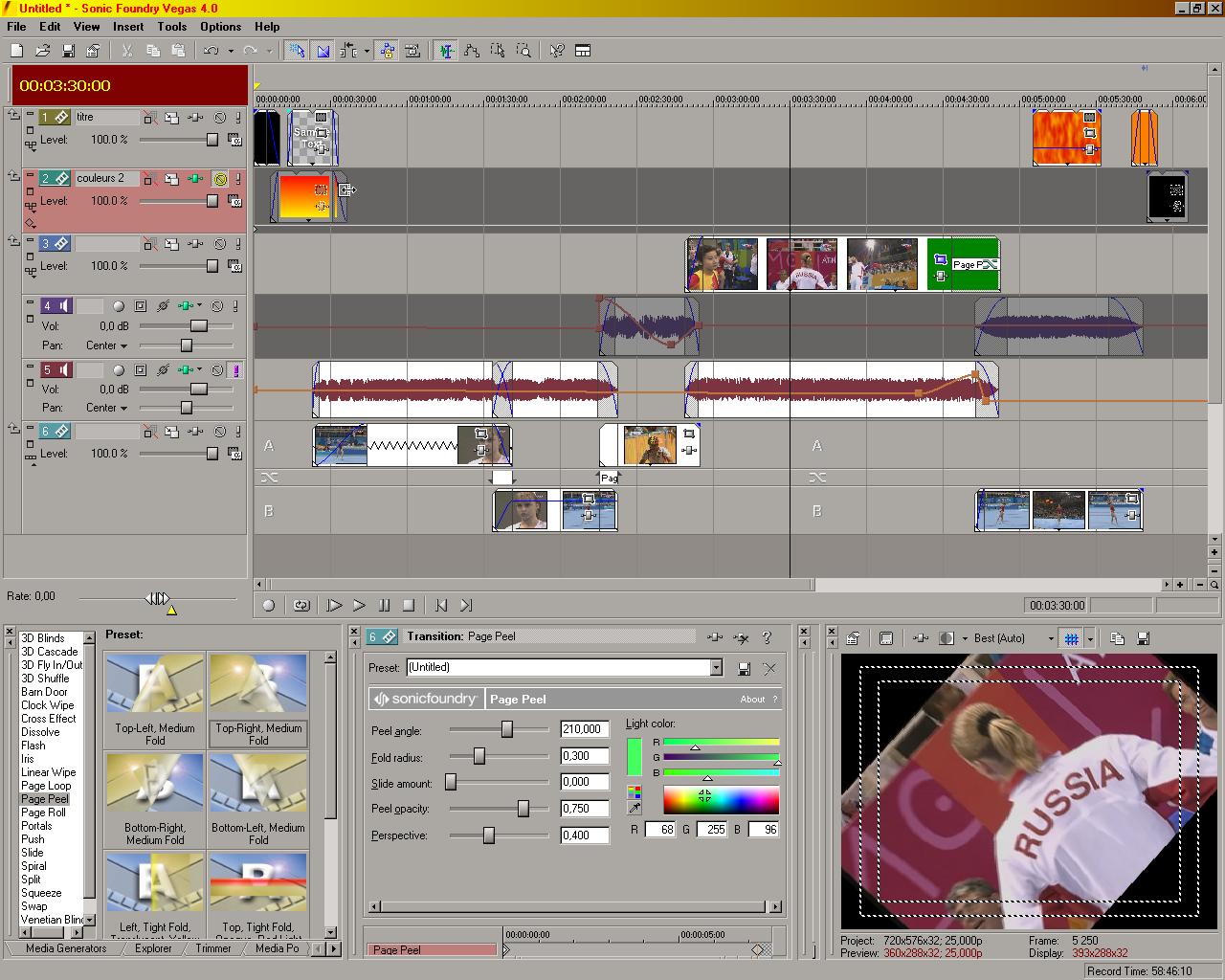Click the What's This help icon

point(557,51)
